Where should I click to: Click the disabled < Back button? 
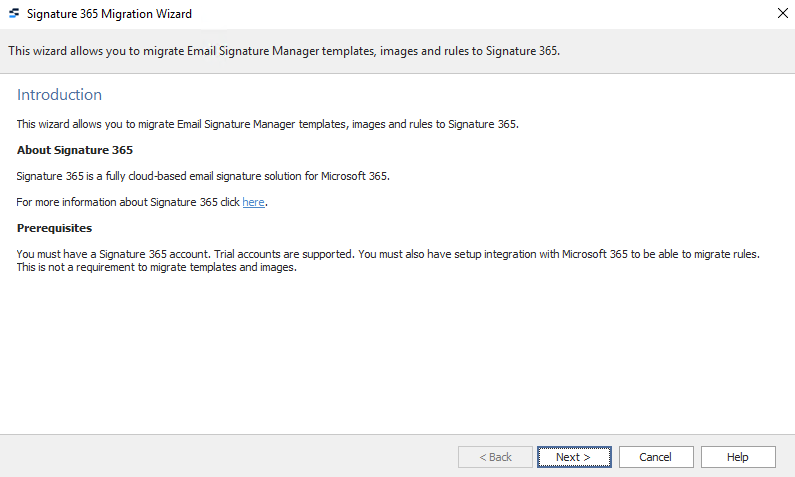pos(495,457)
